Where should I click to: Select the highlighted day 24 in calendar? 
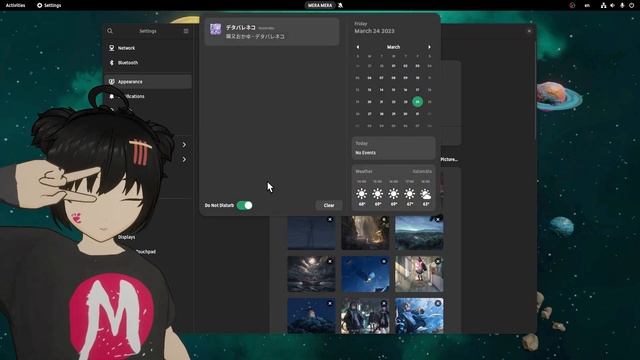[x=418, y=102]
